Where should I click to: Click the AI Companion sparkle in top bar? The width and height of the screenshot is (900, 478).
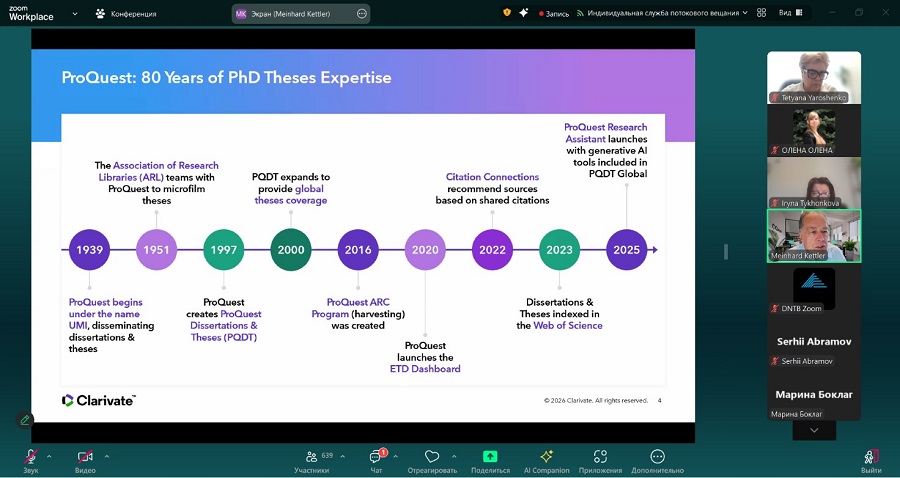pos(523,12)
